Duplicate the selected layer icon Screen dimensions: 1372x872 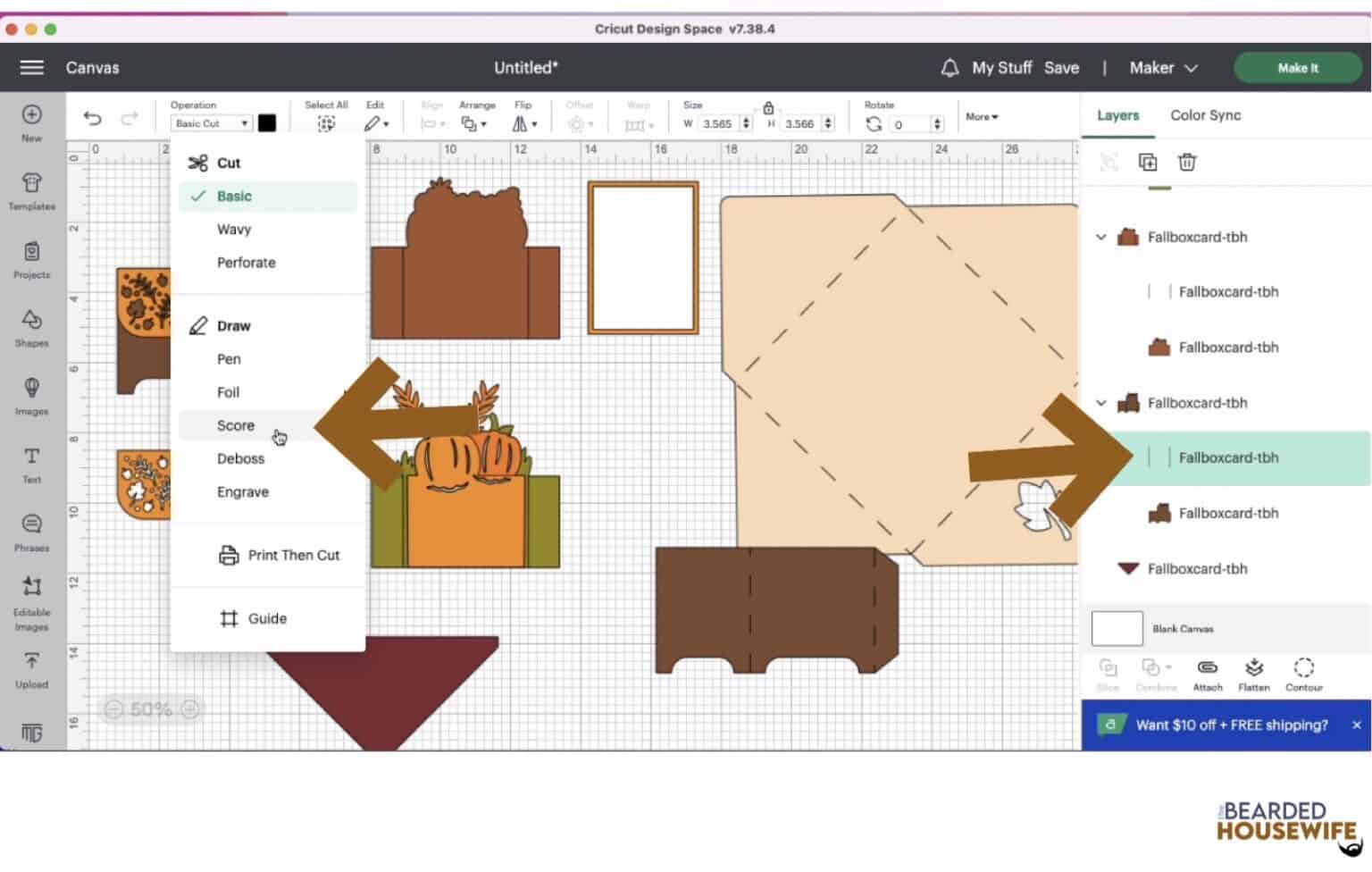click(1147, 162)
